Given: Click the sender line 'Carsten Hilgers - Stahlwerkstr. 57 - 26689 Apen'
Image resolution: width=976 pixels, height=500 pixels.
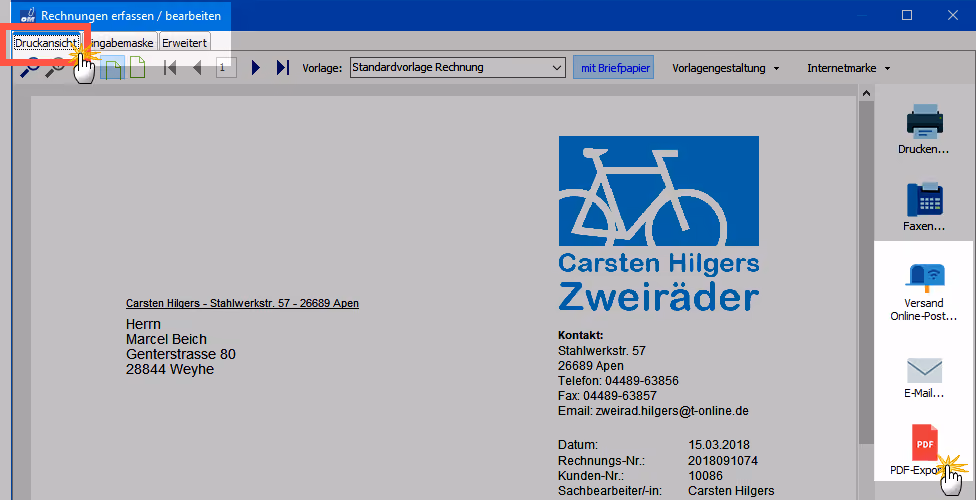Looking at the screenshot, I should [242, 303].
